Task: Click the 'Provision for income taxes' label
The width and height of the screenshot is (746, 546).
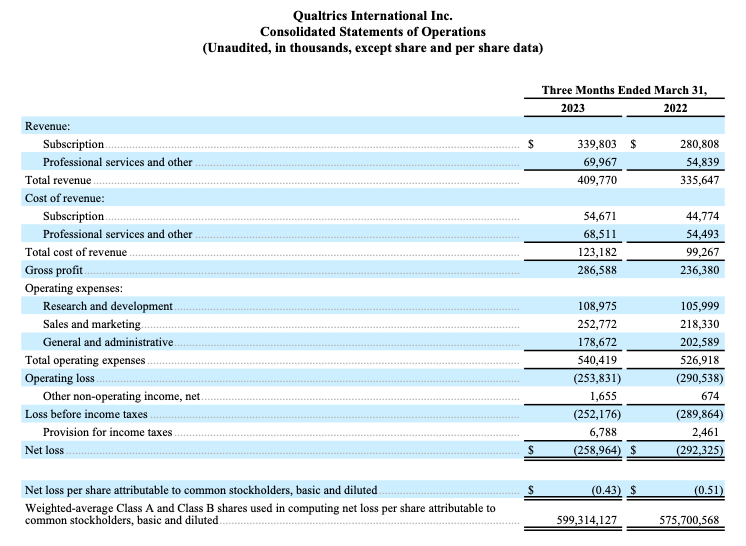Action: (108, 432)
